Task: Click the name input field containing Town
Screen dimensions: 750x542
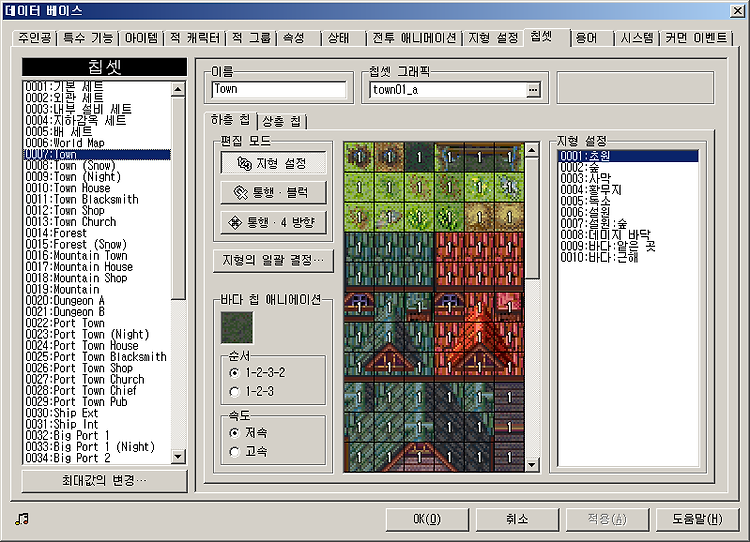Action: (x=279, y=89)
